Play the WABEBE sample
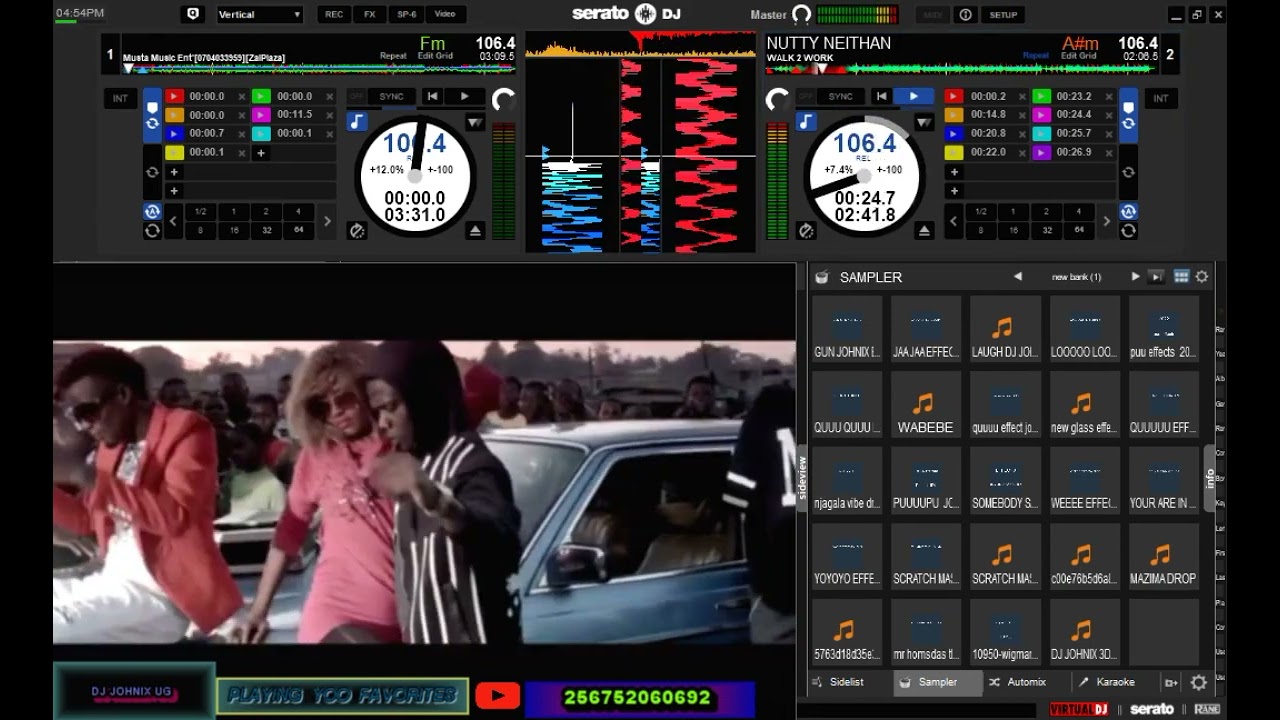This screenshot has width=1280, height=720. click(x=925, y=407)
